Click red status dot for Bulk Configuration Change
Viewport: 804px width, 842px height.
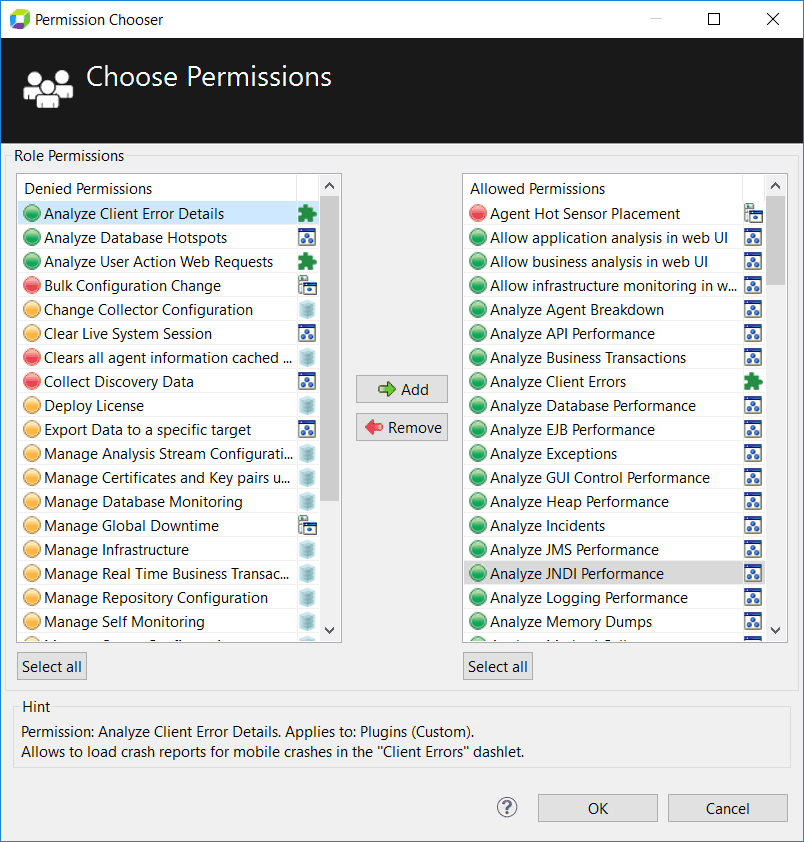coord(32,285)
